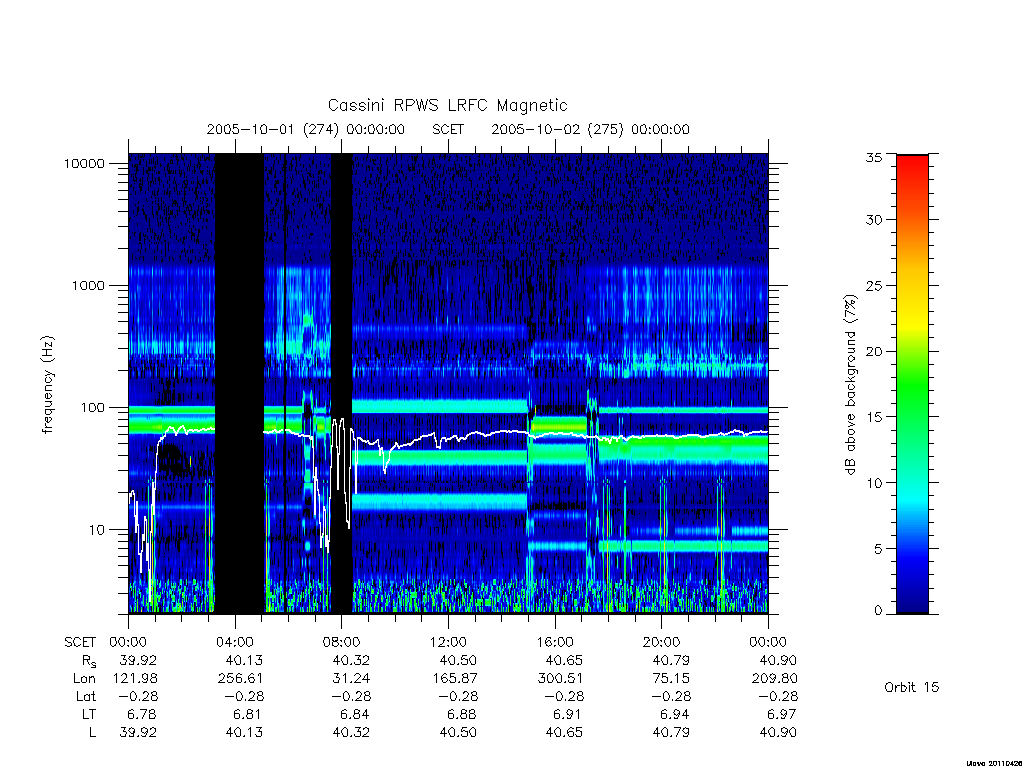Click the LT value '6.78'
The image size is (1024, 768).
coord(143,714)
